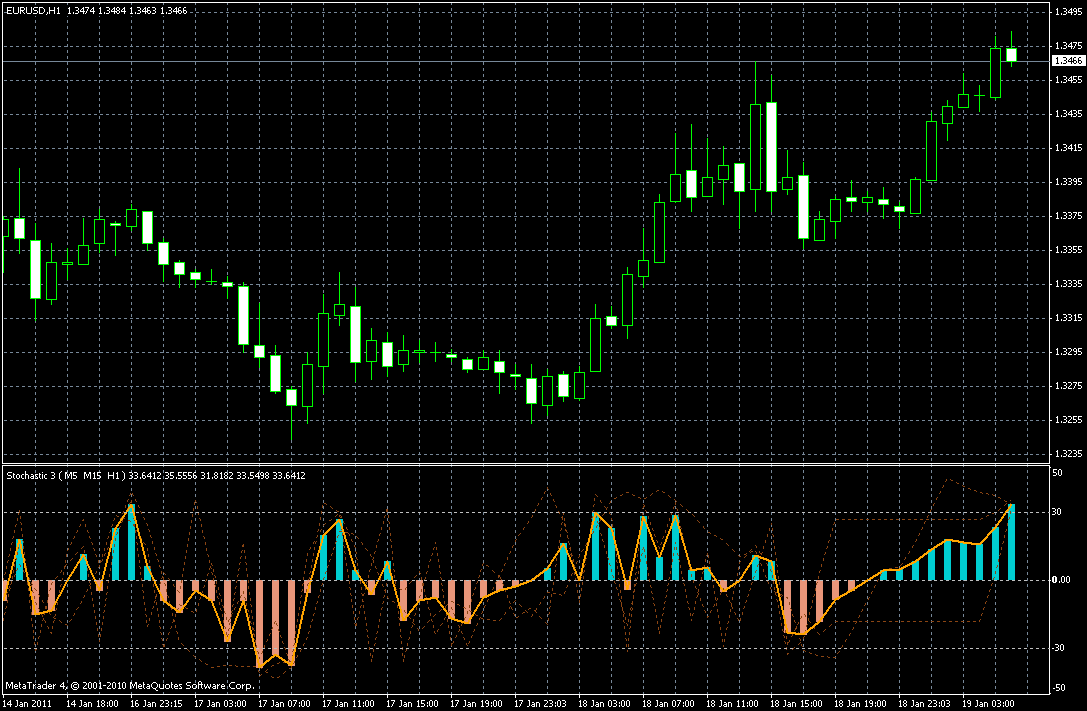Click the 17 Jan 07:00 time label

284,703
